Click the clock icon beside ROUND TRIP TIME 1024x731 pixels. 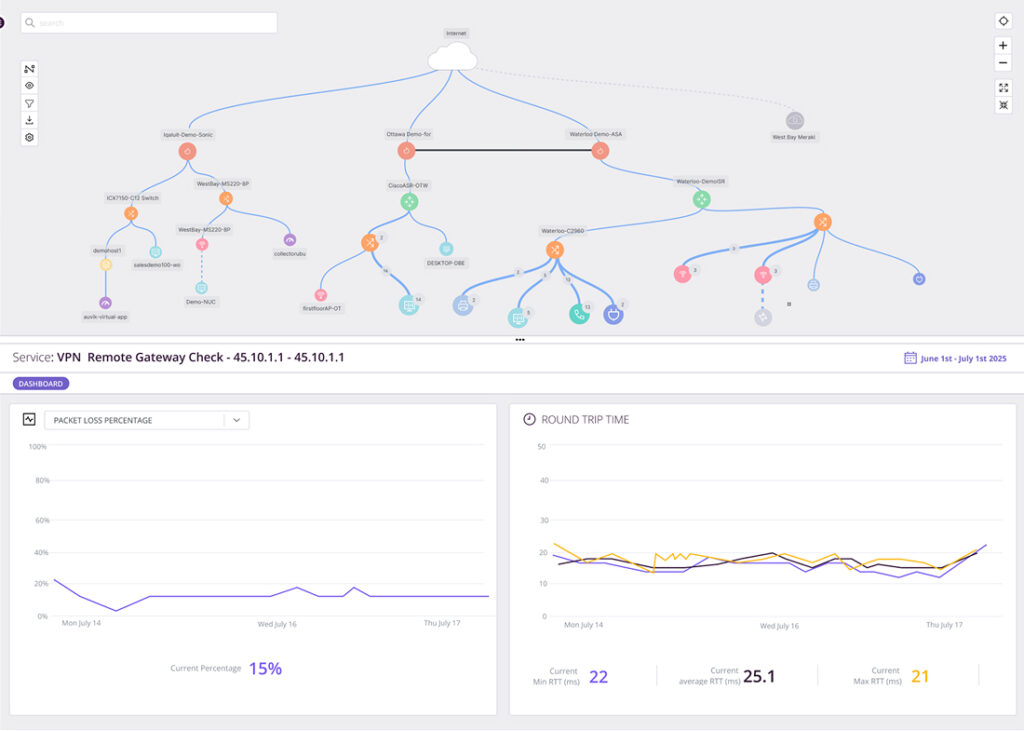pyautogui.click(x=530, y=419)
